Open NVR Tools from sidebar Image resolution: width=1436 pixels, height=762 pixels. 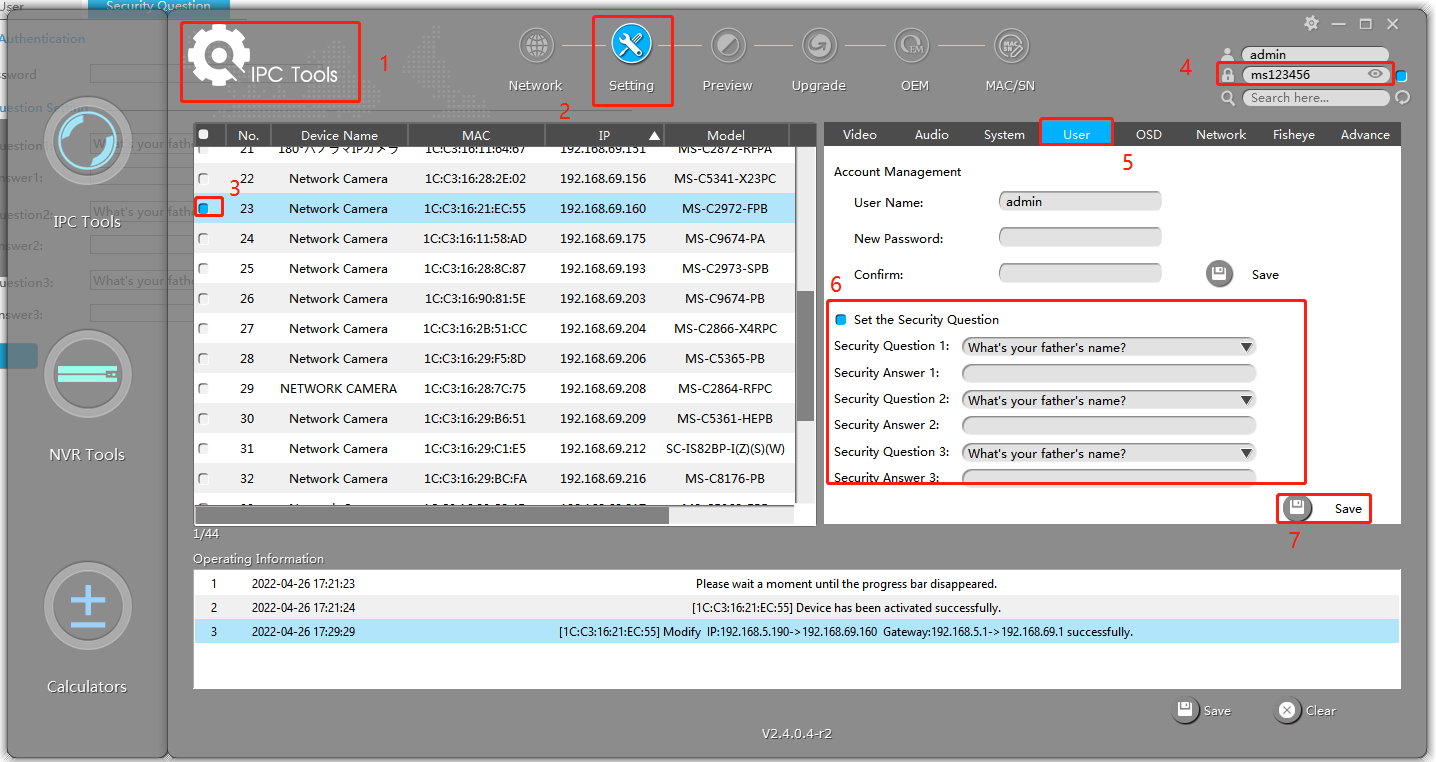(x=87, y=374)
